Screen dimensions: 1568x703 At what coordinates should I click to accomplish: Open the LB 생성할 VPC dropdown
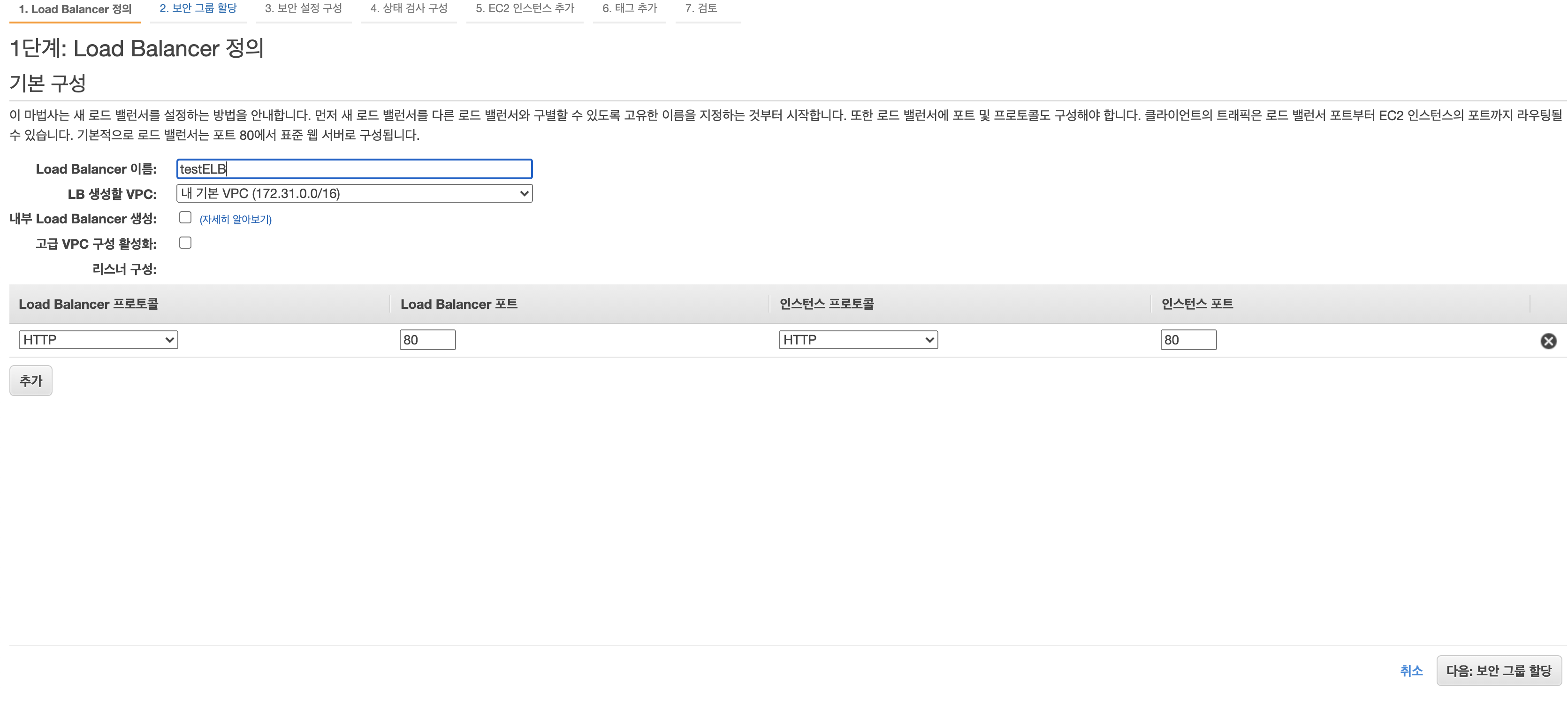[x=354, y=193]
